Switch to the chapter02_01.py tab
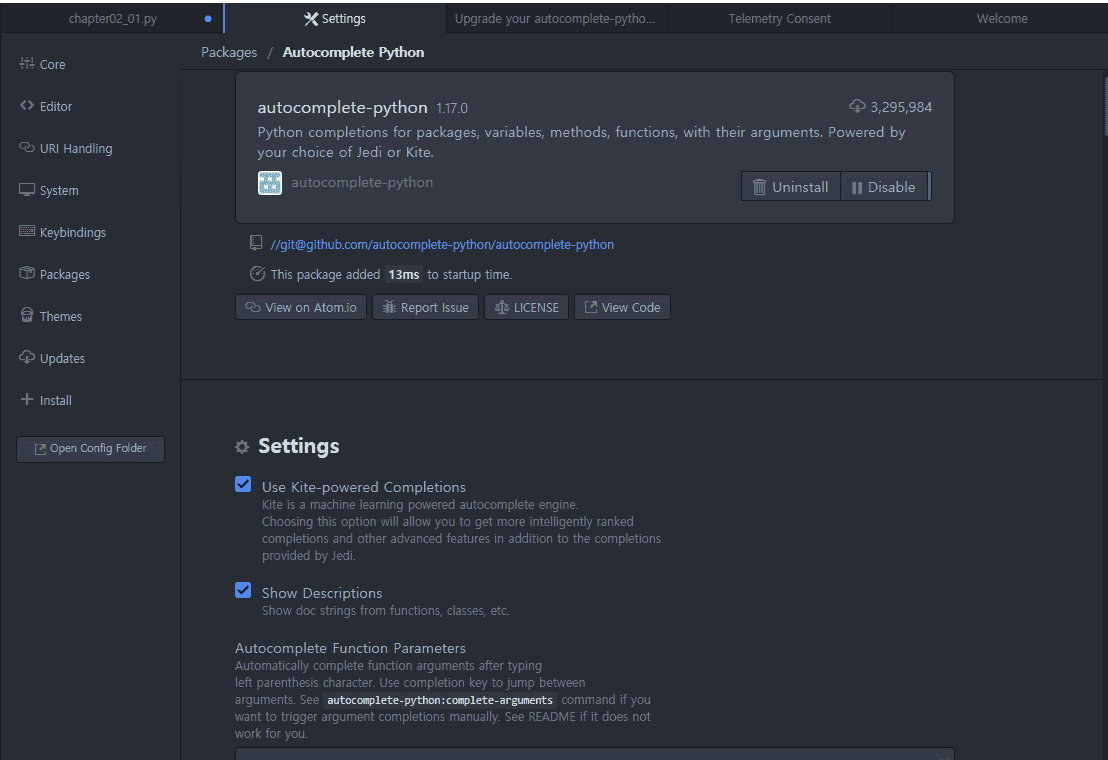This screenshot has height=760, width=1108. click(112, 18)
